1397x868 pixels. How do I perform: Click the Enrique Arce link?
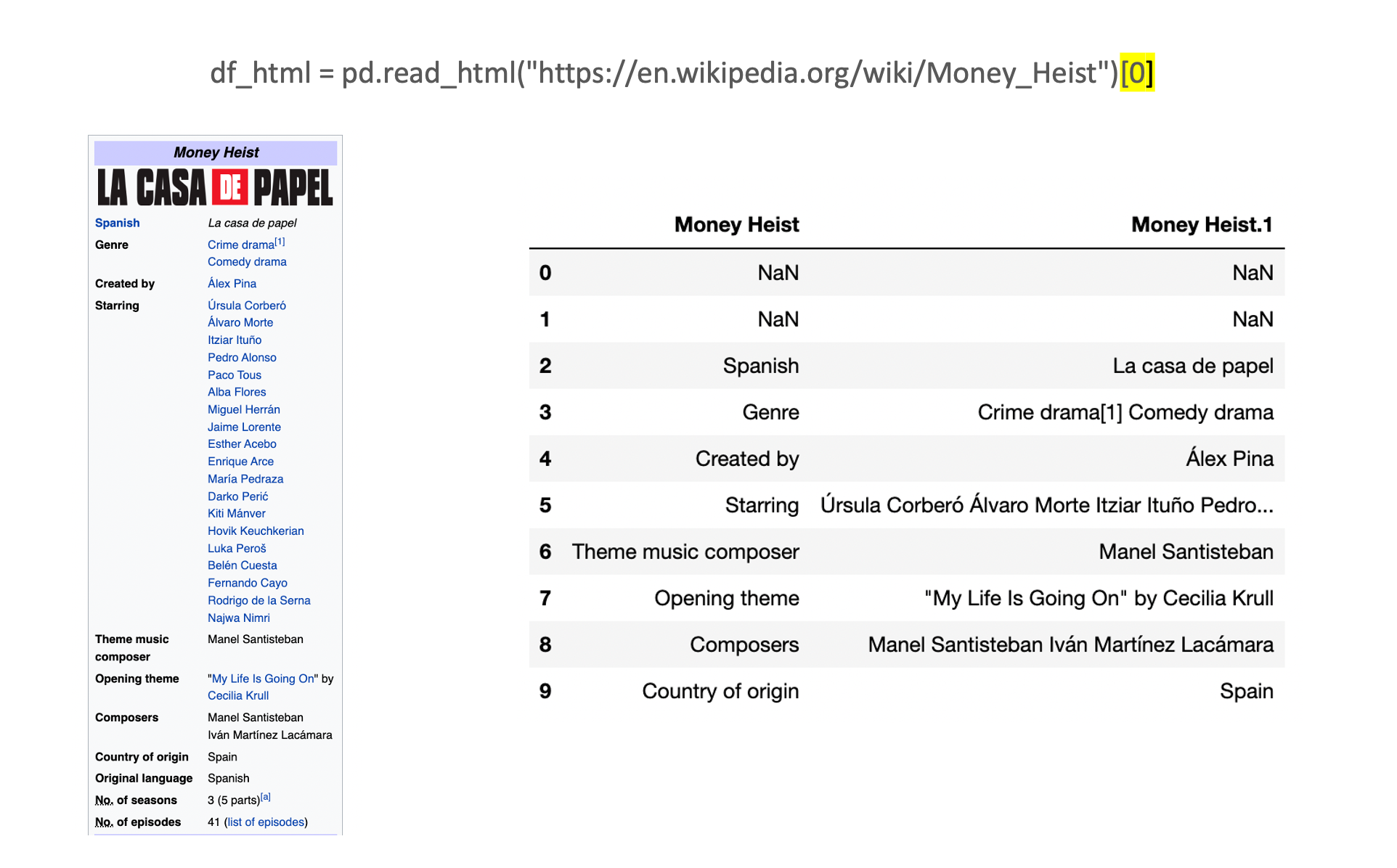(240, 462)
